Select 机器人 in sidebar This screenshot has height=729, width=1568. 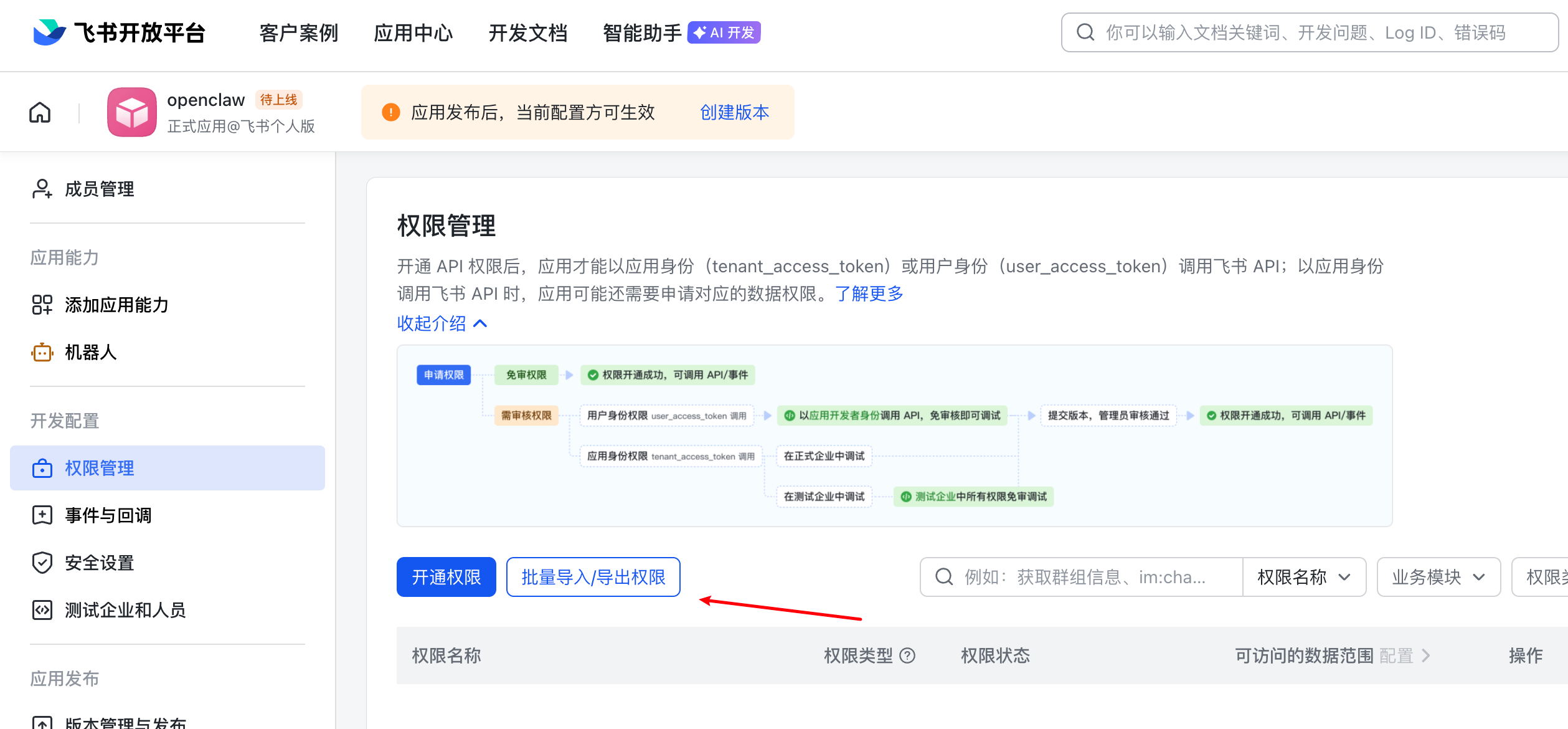(x=168, y=352)
